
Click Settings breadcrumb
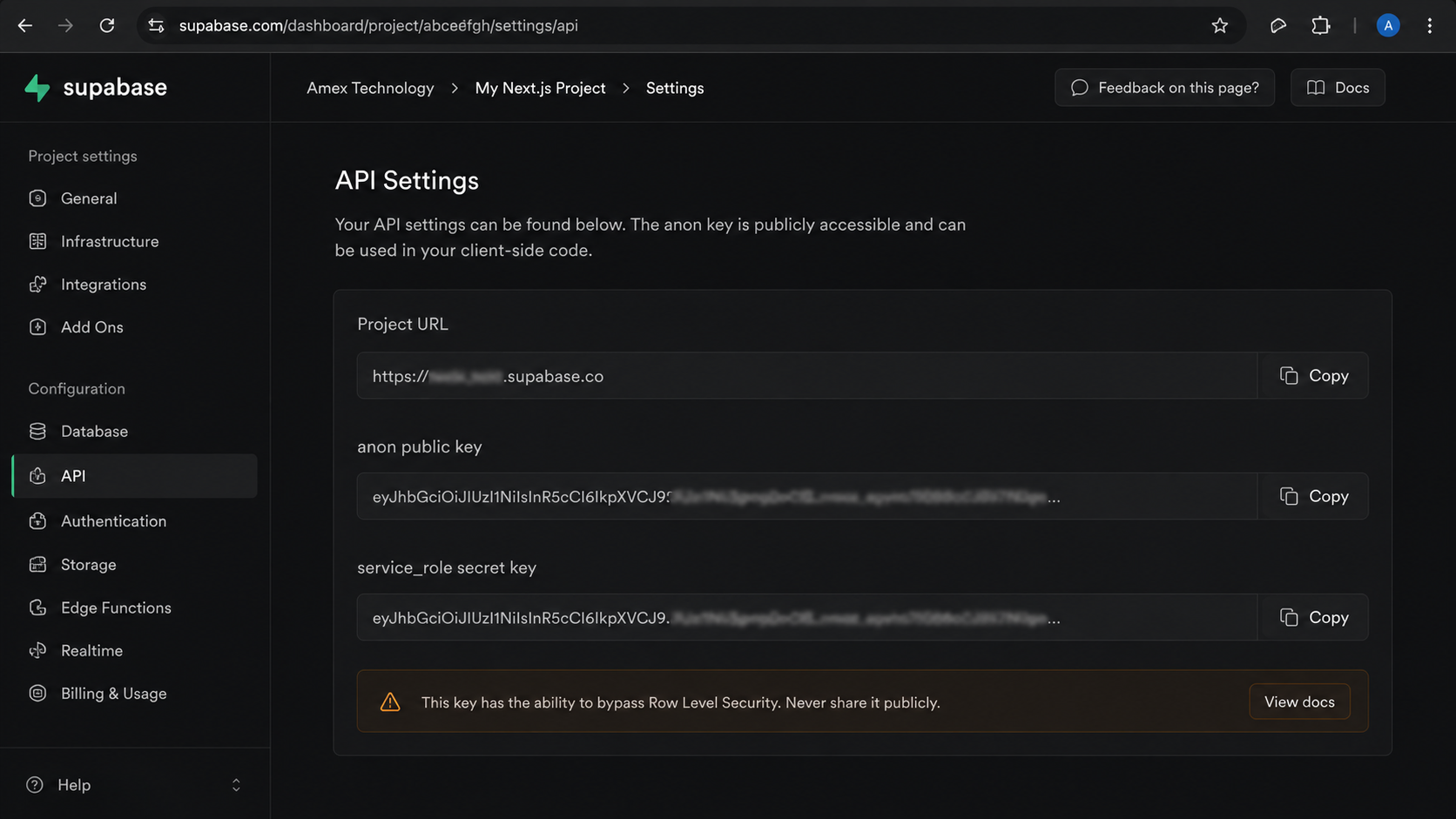[675, 88]
